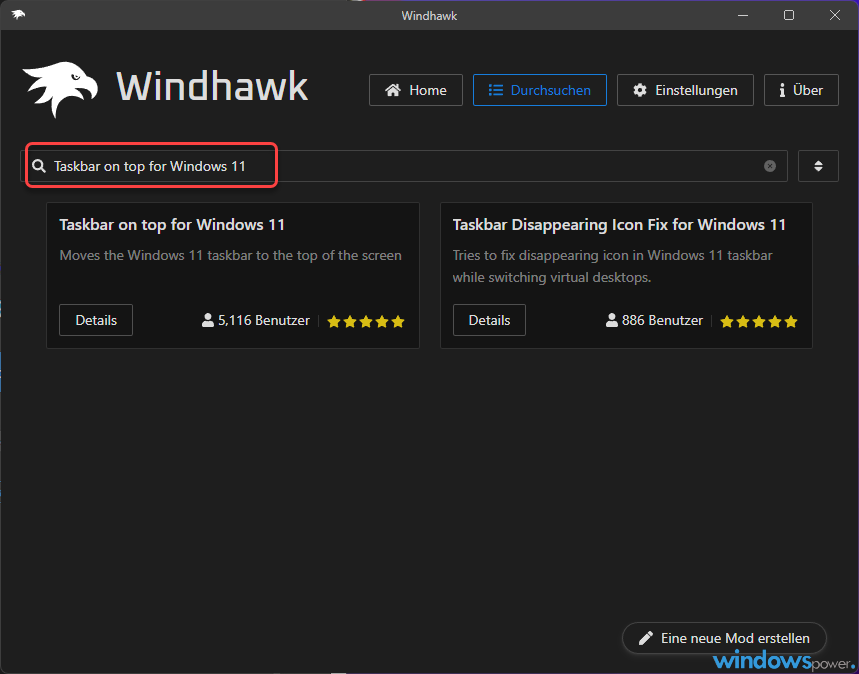Screen dimensions: 859x674
Task: Open the Einstellungen tab
Action: [685, 90]
